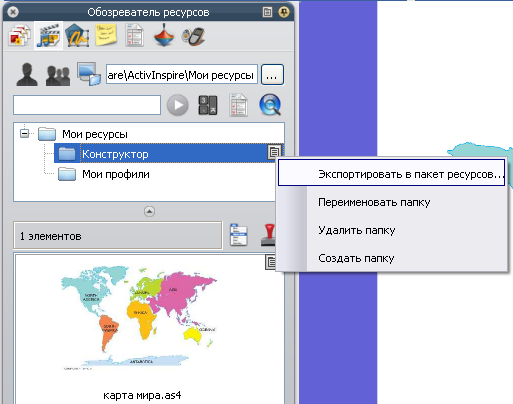Click the resource path field
The image size is (513, 404).
point(182,75)
